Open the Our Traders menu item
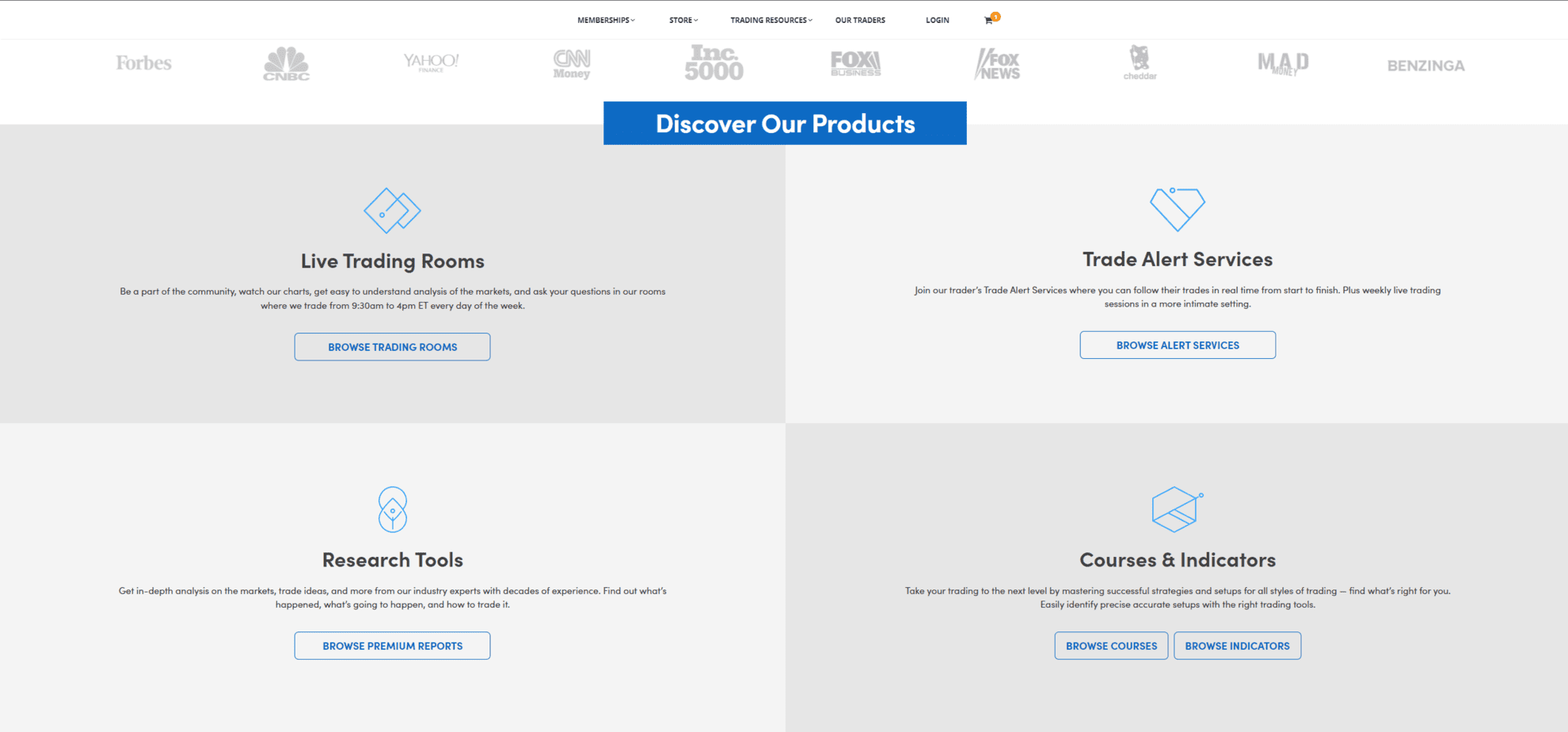Image resolution: width=1568 pixels, height=732 pixels. click(860, 21)
